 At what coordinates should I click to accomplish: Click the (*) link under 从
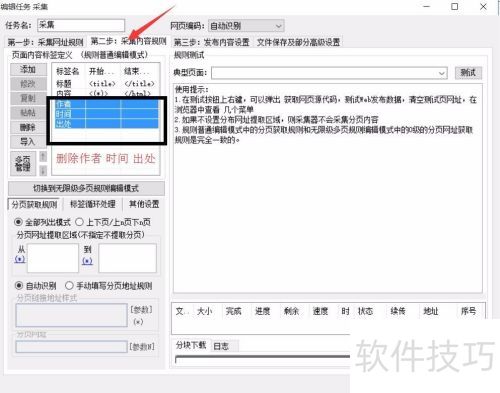point(20,259)
